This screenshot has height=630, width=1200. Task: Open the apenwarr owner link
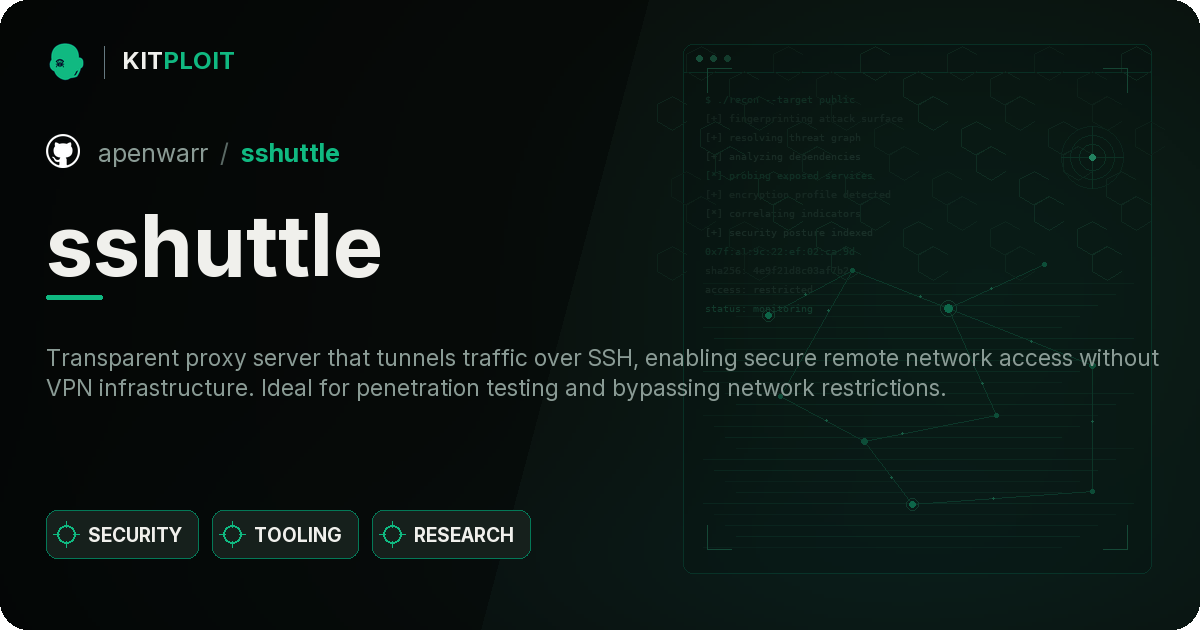coord(153,153)
